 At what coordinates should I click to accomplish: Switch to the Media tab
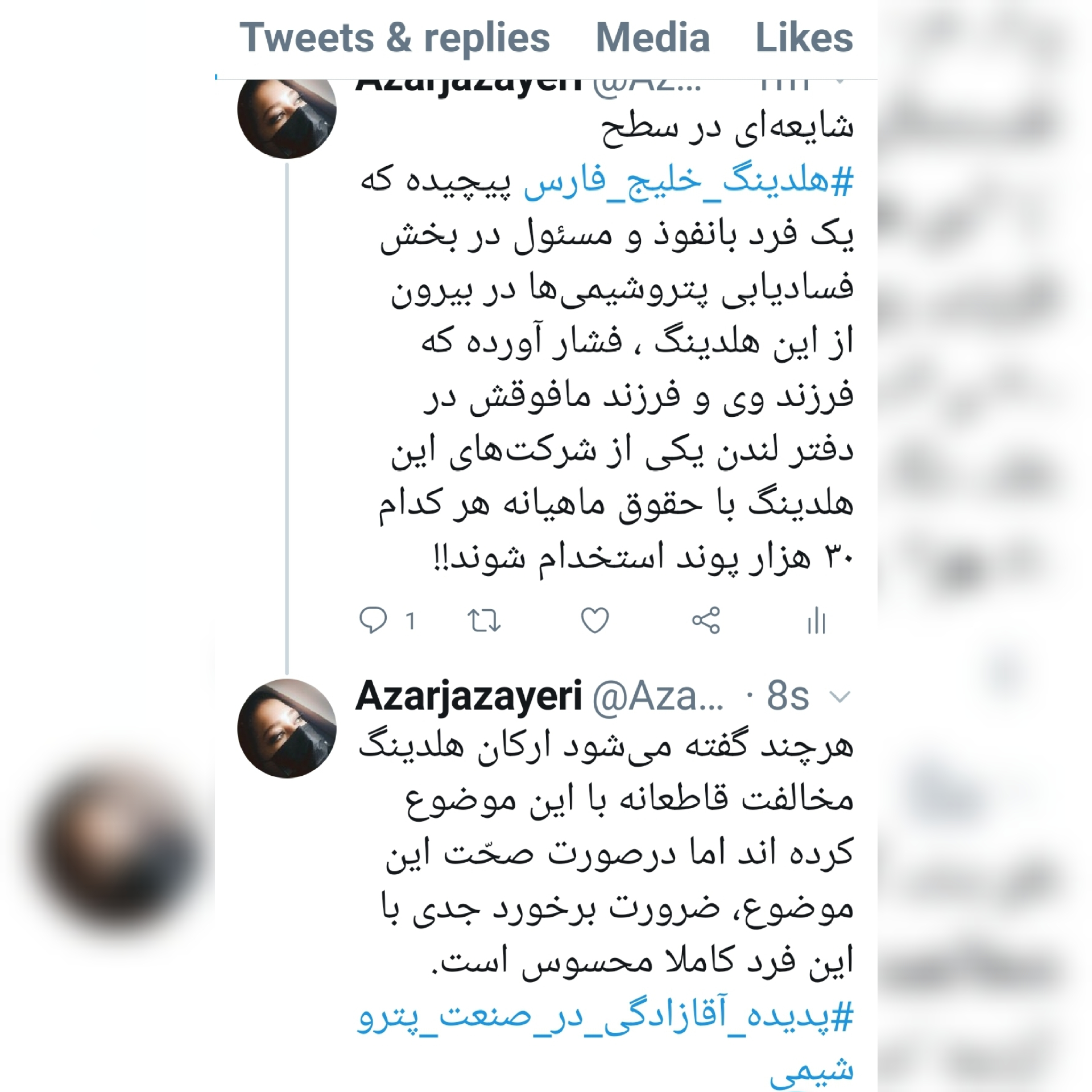tap(652, 39)
